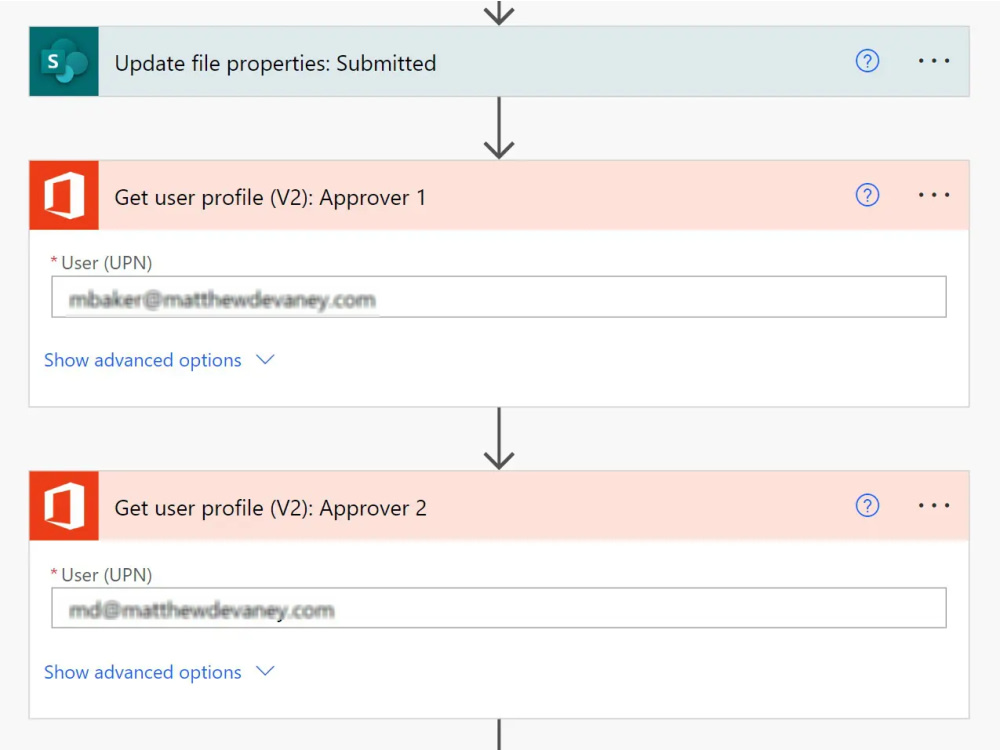The width and height of the screenshot is (1000, 750).
Task: Open help for Update file properties: Submitted
Action: [x=867, y=61]
